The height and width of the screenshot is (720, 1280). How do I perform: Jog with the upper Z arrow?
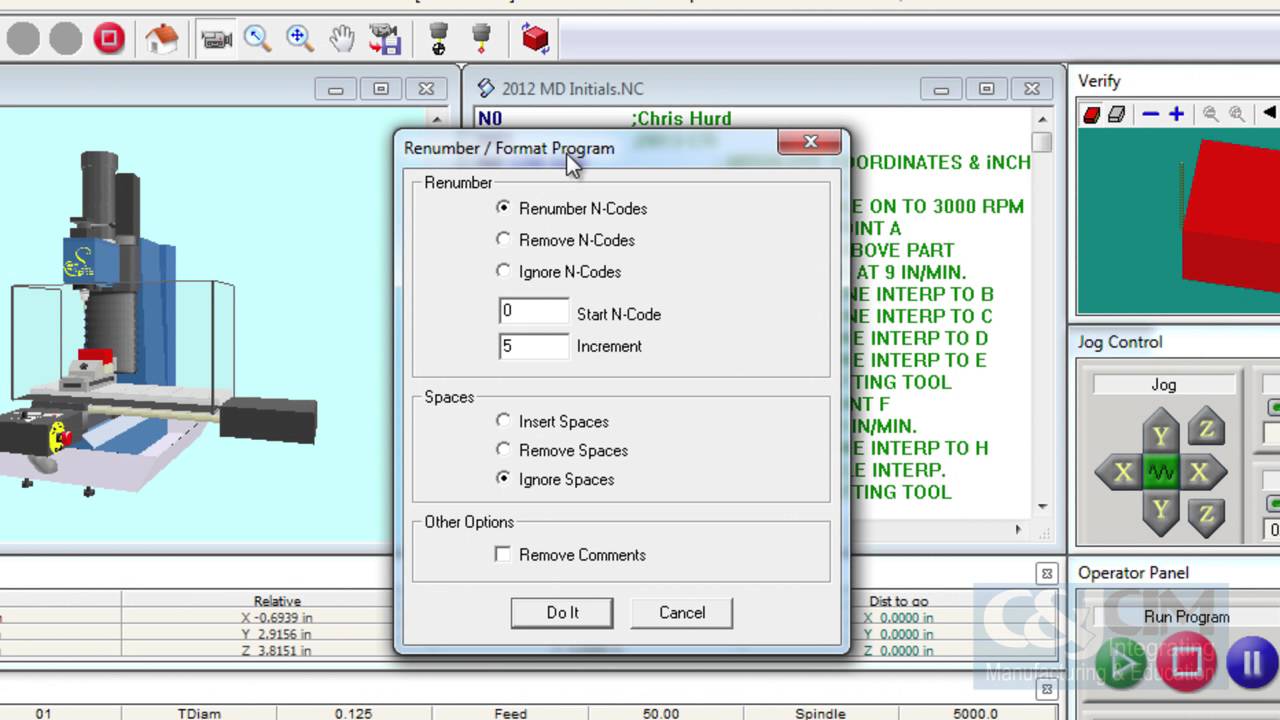pos(1207,428)
